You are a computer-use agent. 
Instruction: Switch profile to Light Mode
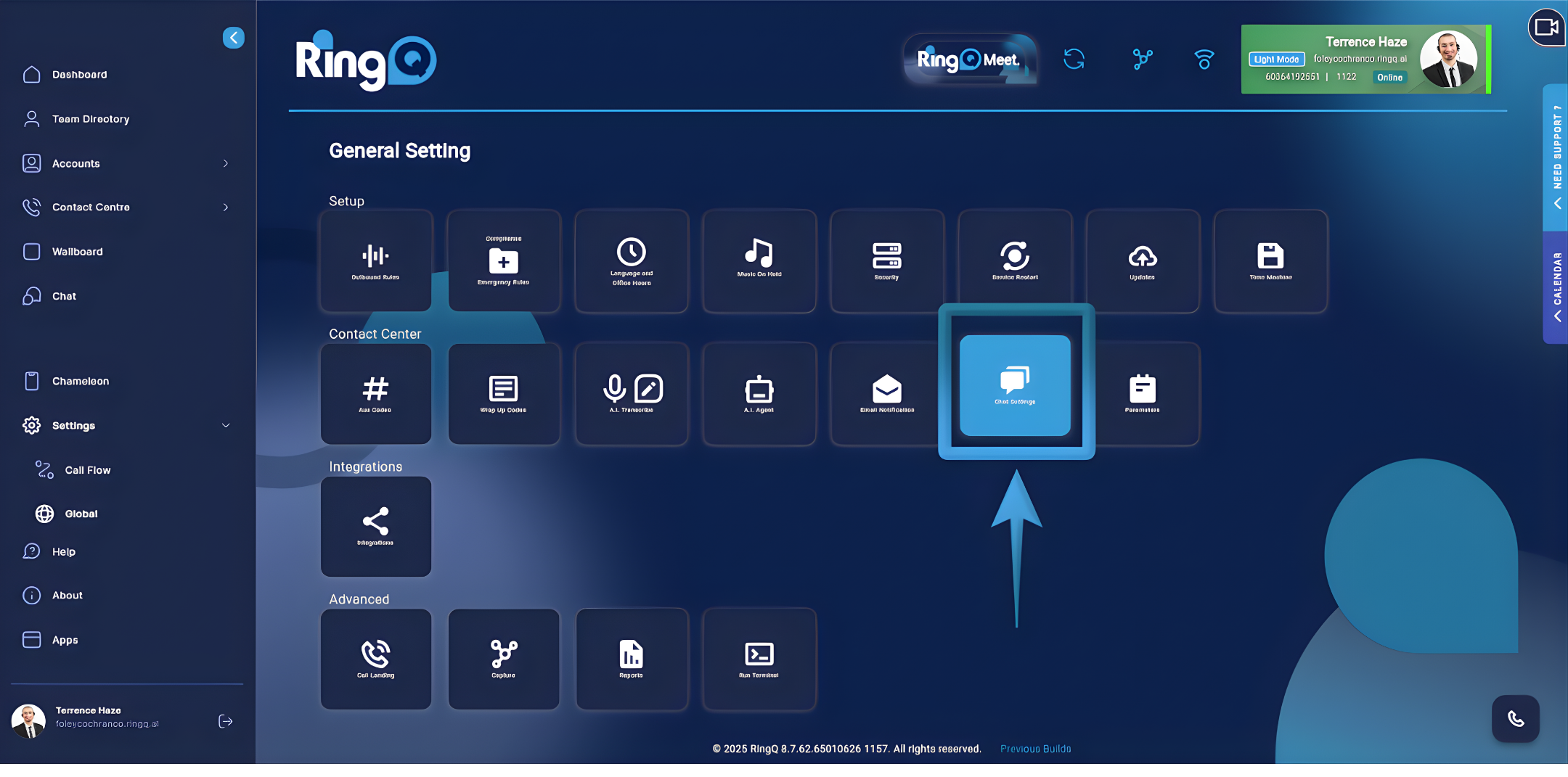coord(1276,59)
